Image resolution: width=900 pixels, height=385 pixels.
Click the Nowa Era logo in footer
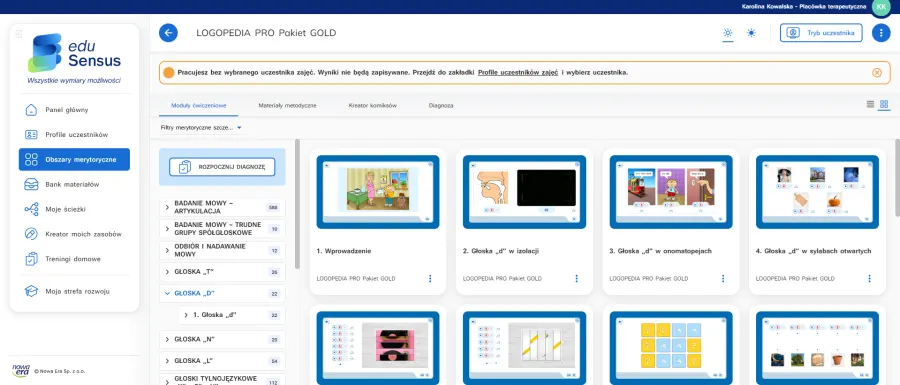(x=21, y=371)
